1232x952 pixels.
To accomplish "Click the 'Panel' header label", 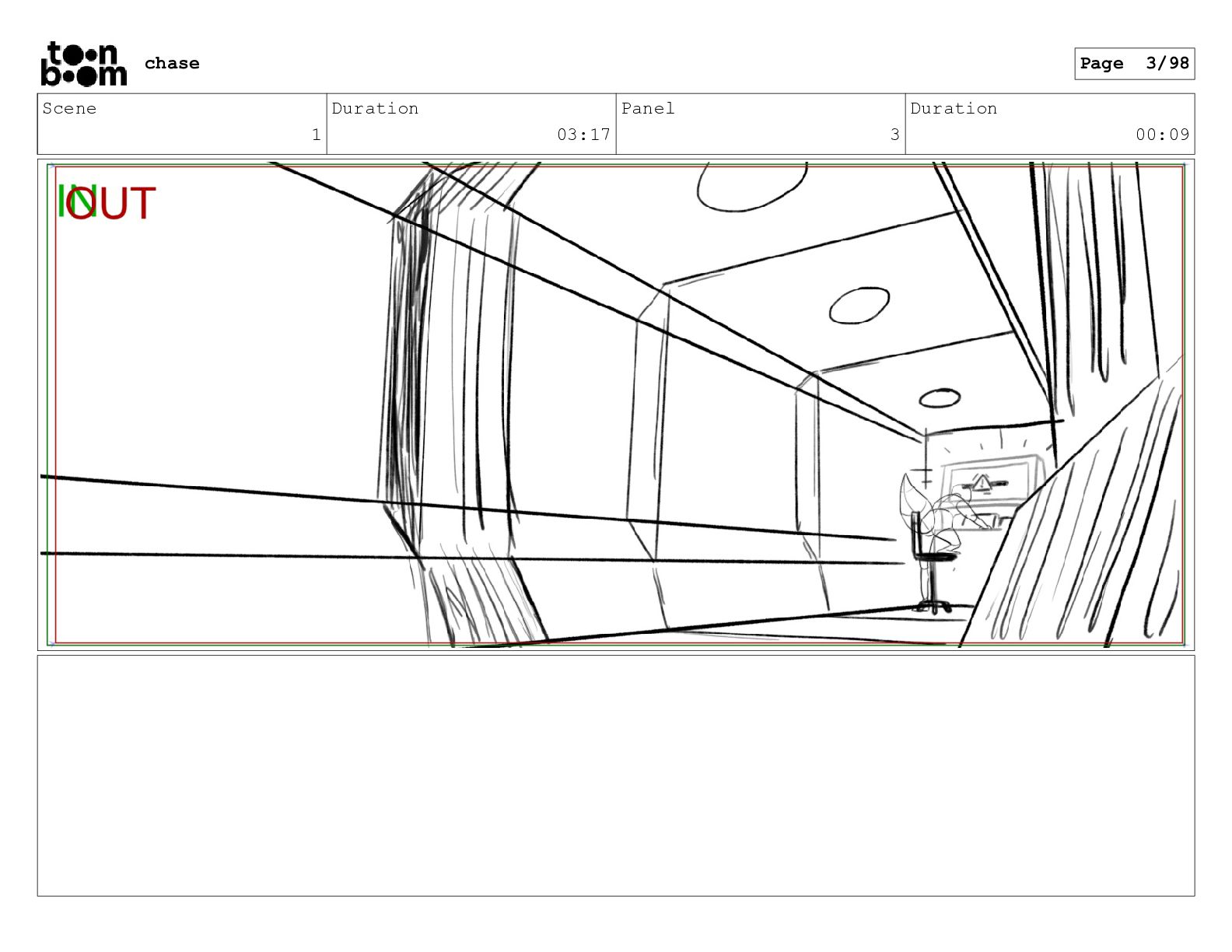I will pyautogui.click(x=648, y=109).
